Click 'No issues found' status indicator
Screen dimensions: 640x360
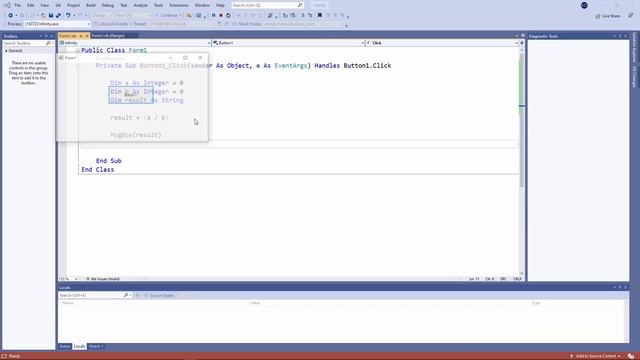point(102,279)
